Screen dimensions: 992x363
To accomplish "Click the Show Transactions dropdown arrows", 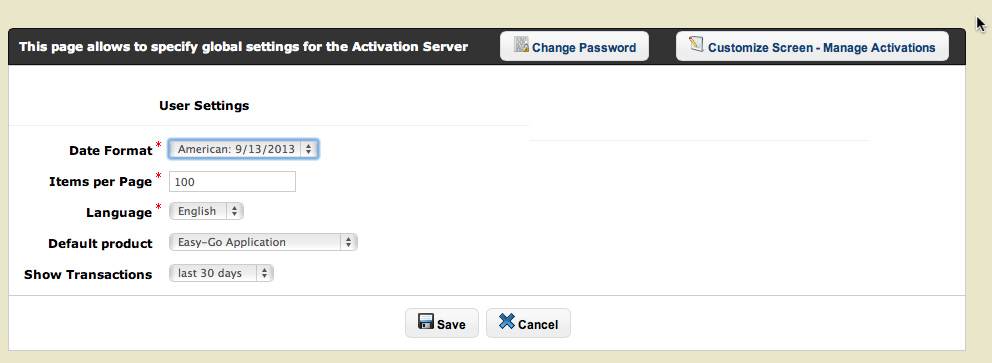I will point(265,273).
